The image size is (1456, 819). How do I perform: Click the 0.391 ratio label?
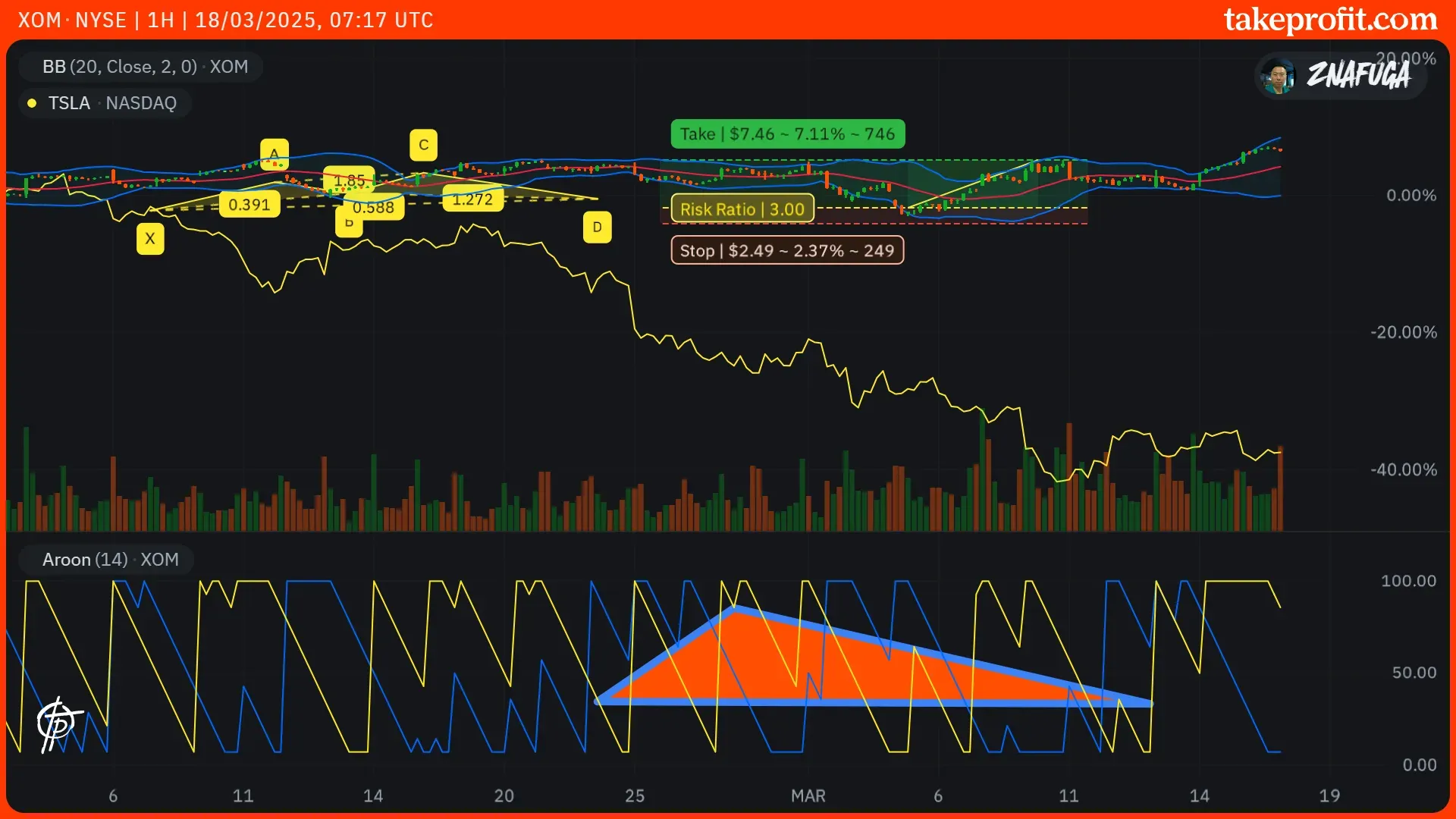pyautogui.click(x=249, y=205)
